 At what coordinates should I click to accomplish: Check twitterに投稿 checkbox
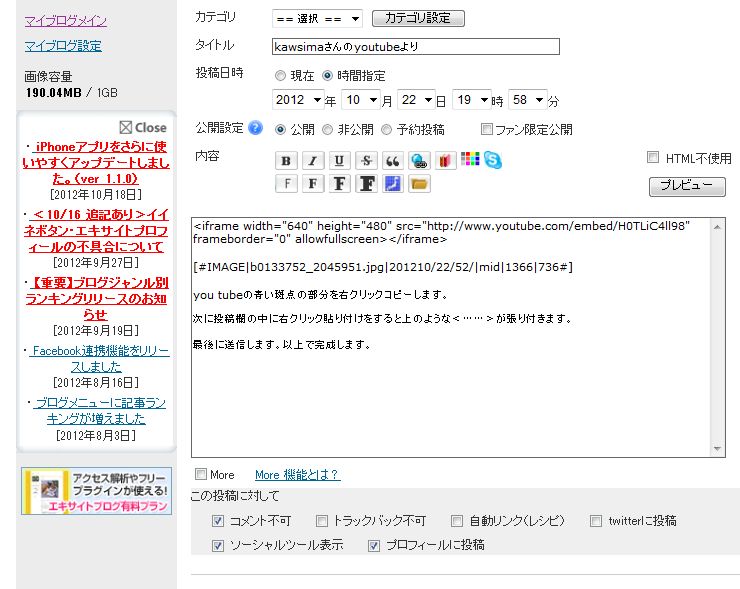pos(596,521)
